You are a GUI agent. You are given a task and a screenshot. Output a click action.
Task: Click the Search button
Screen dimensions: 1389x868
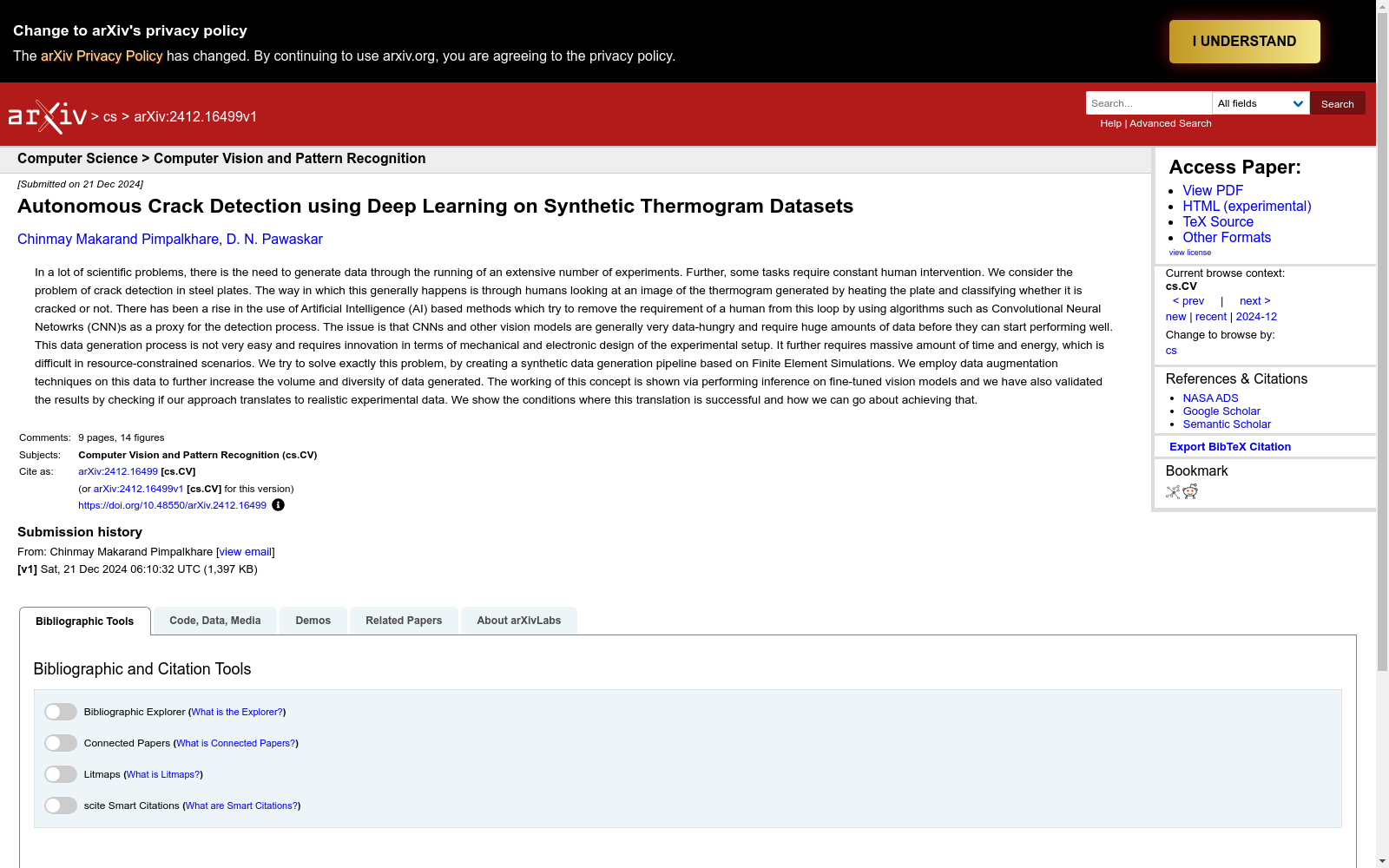pyautogui.click(x=1337, y=103)
